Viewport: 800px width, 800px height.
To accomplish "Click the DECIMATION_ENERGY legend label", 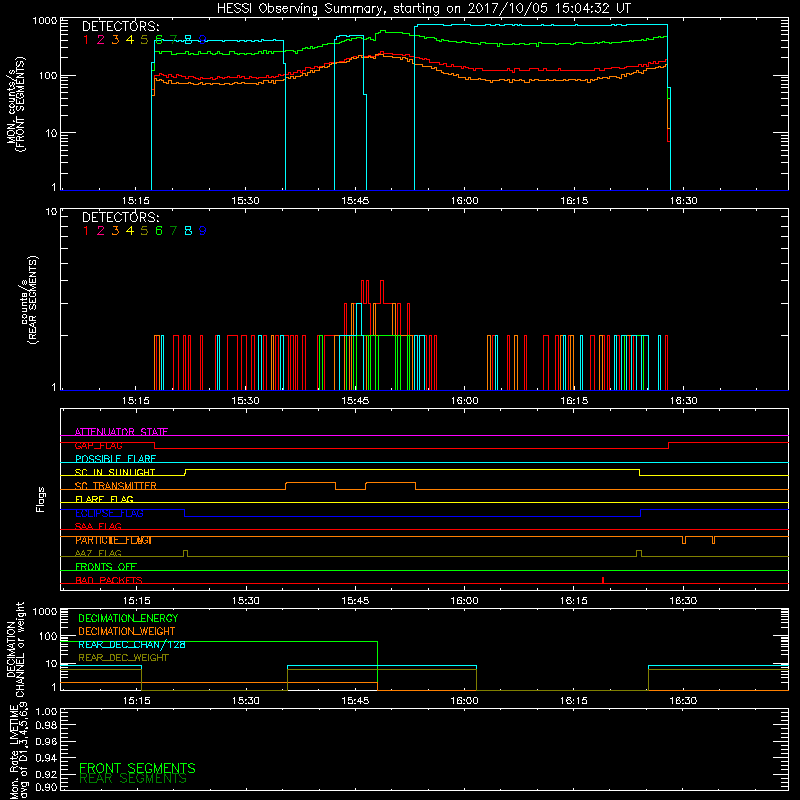I will pyautogui.click(x=128, y=618).
